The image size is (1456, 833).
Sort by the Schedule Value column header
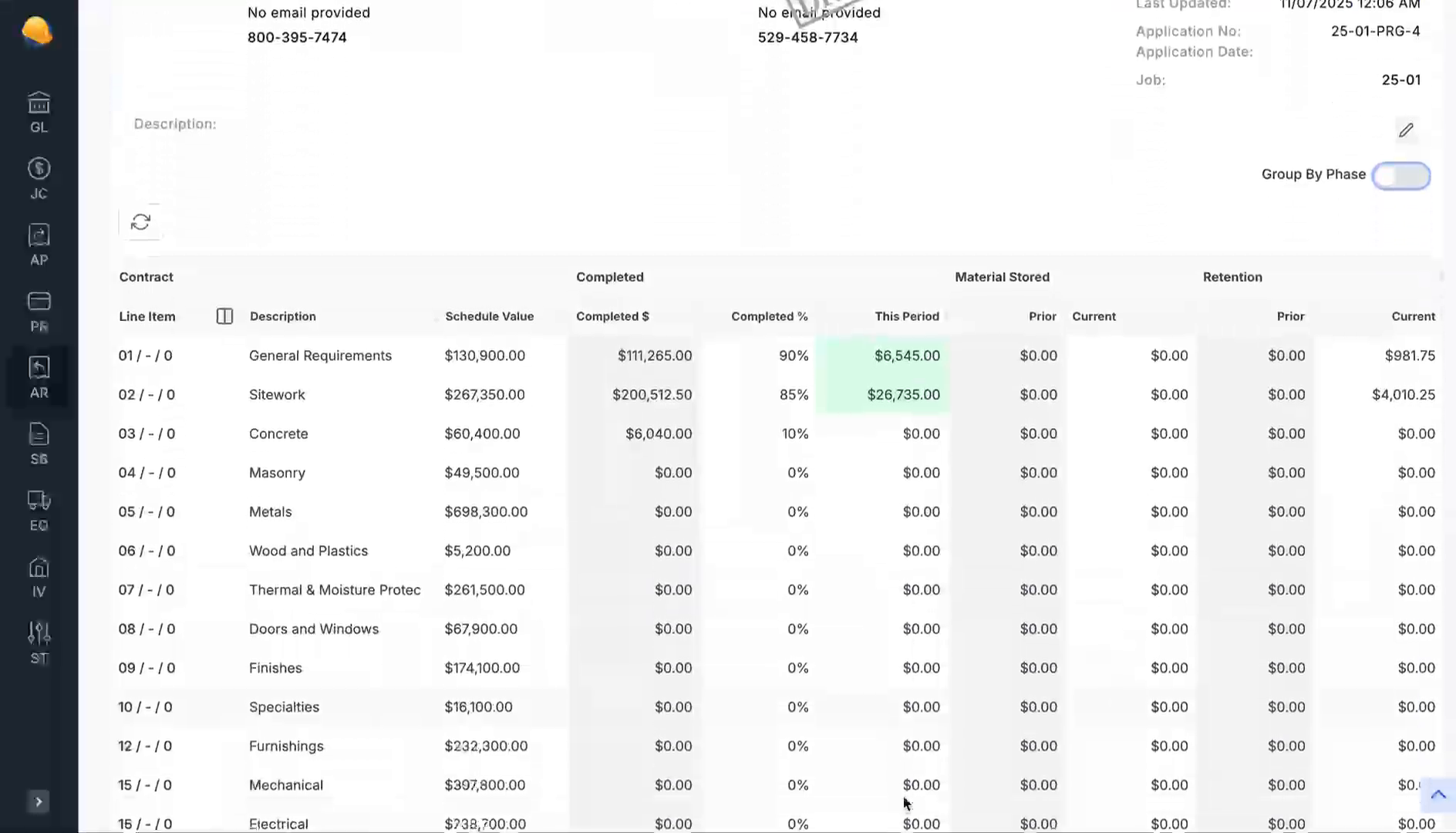489,316
